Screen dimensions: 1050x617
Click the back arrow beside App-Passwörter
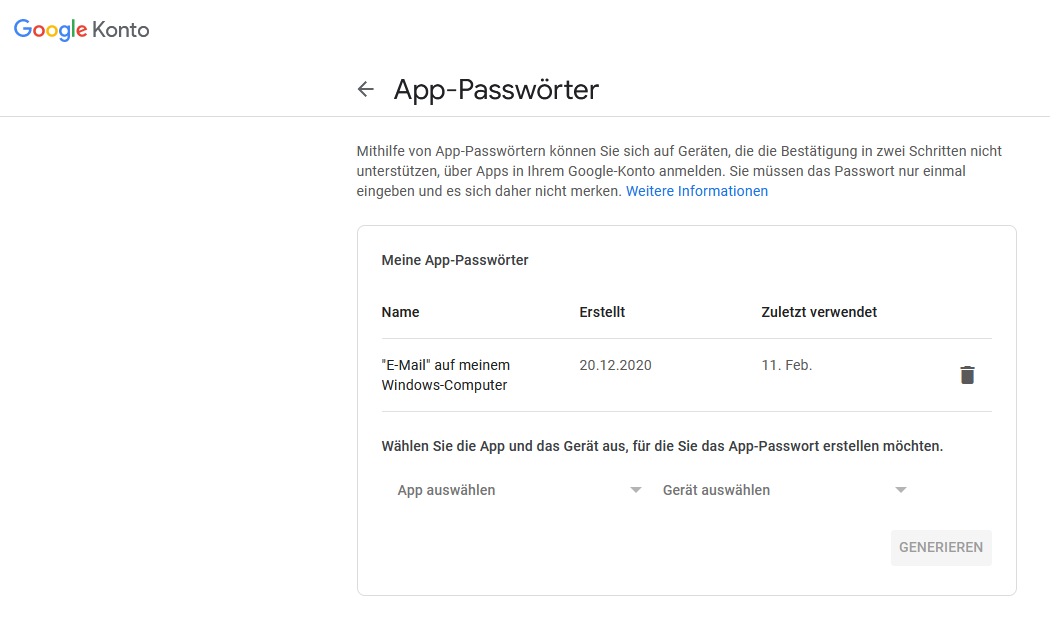pyautogui.click(x=366, y=90)
